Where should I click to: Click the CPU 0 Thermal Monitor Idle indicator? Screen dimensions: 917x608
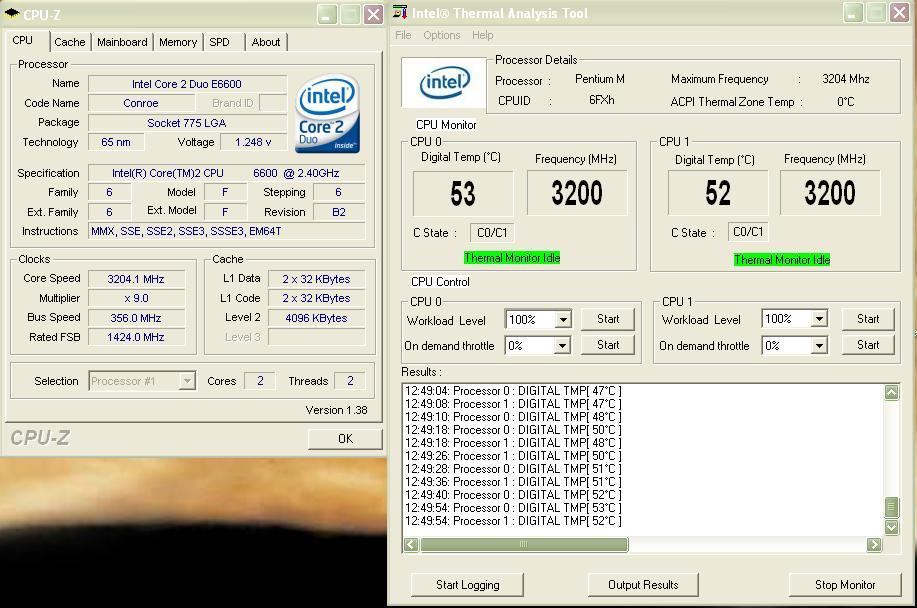coord(512,258)
